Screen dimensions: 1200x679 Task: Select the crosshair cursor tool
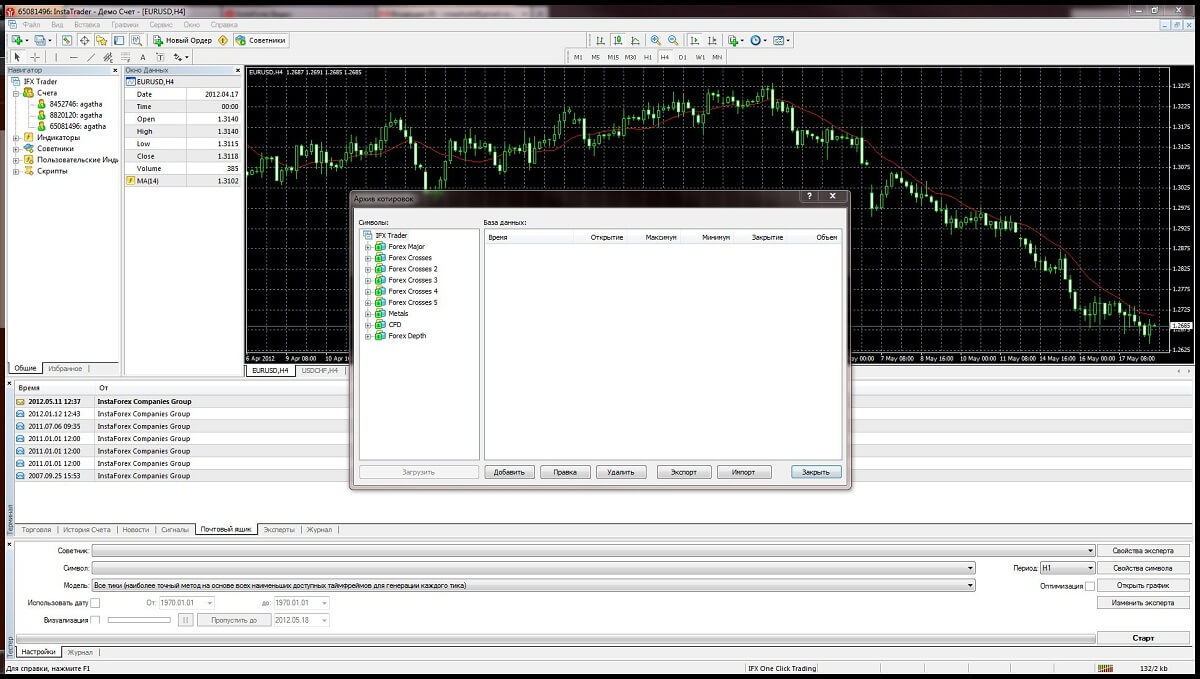35,57
